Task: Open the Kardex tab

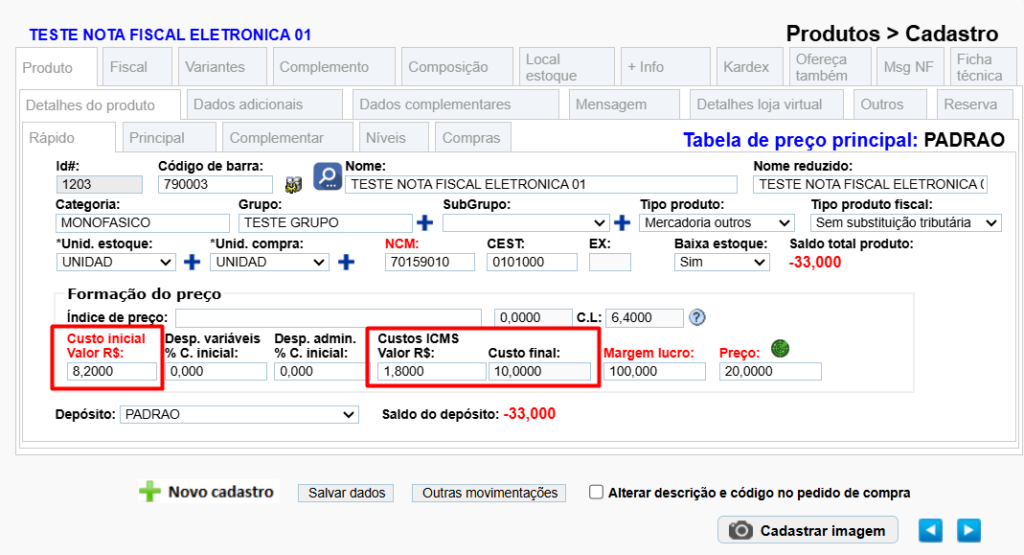Action: point(750,67)
